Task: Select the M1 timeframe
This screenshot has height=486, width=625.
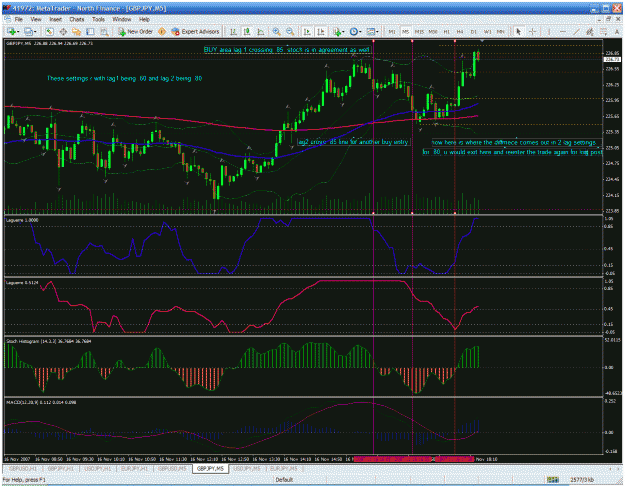Action: pos(392,32)
